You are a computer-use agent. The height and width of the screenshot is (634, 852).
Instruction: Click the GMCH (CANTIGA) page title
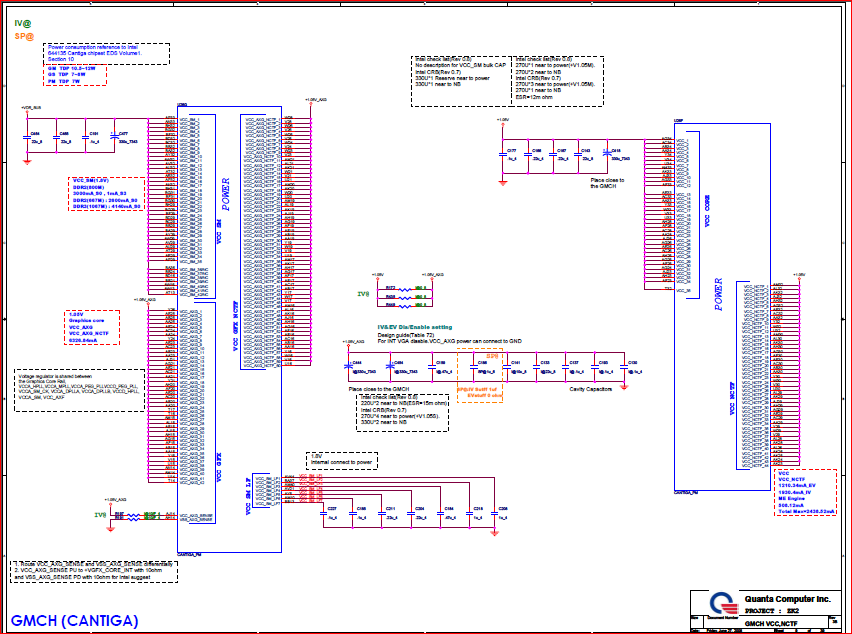[74, 620]
